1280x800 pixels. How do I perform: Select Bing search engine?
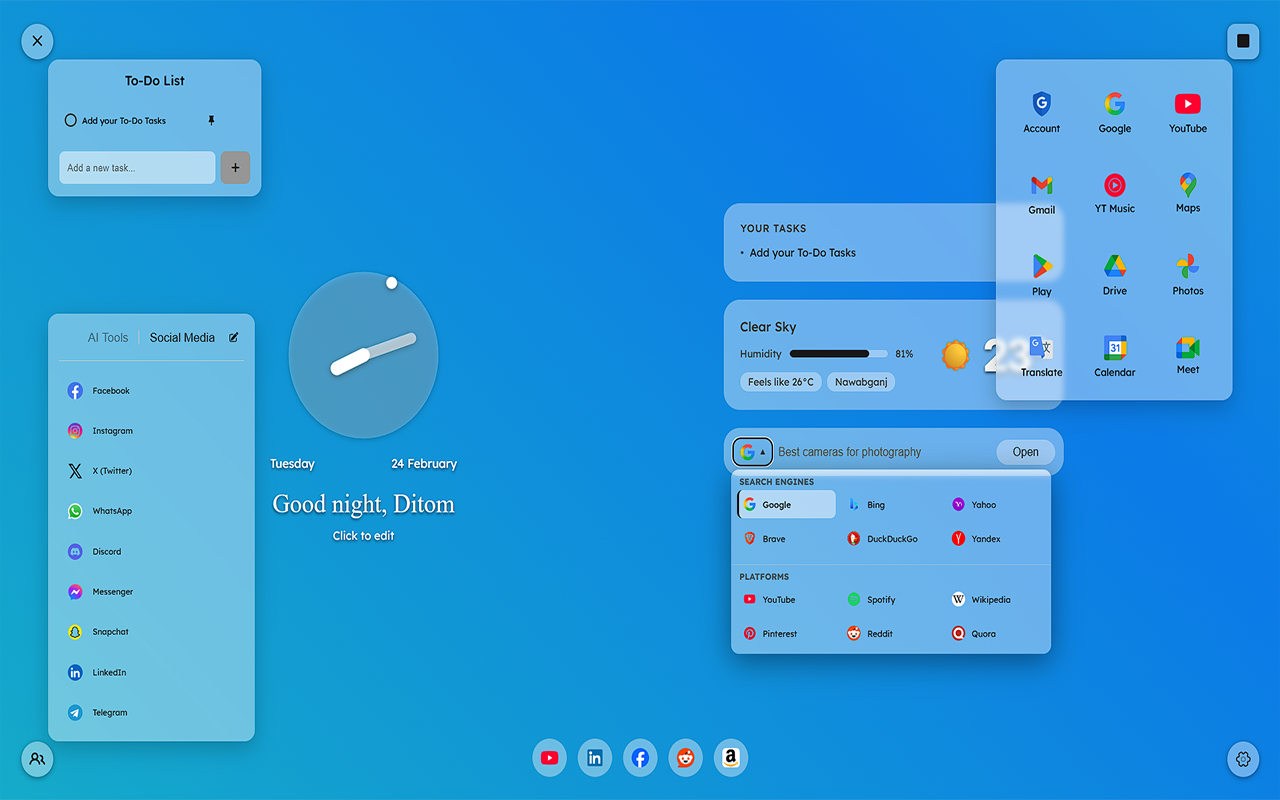(x=892, y=505)
